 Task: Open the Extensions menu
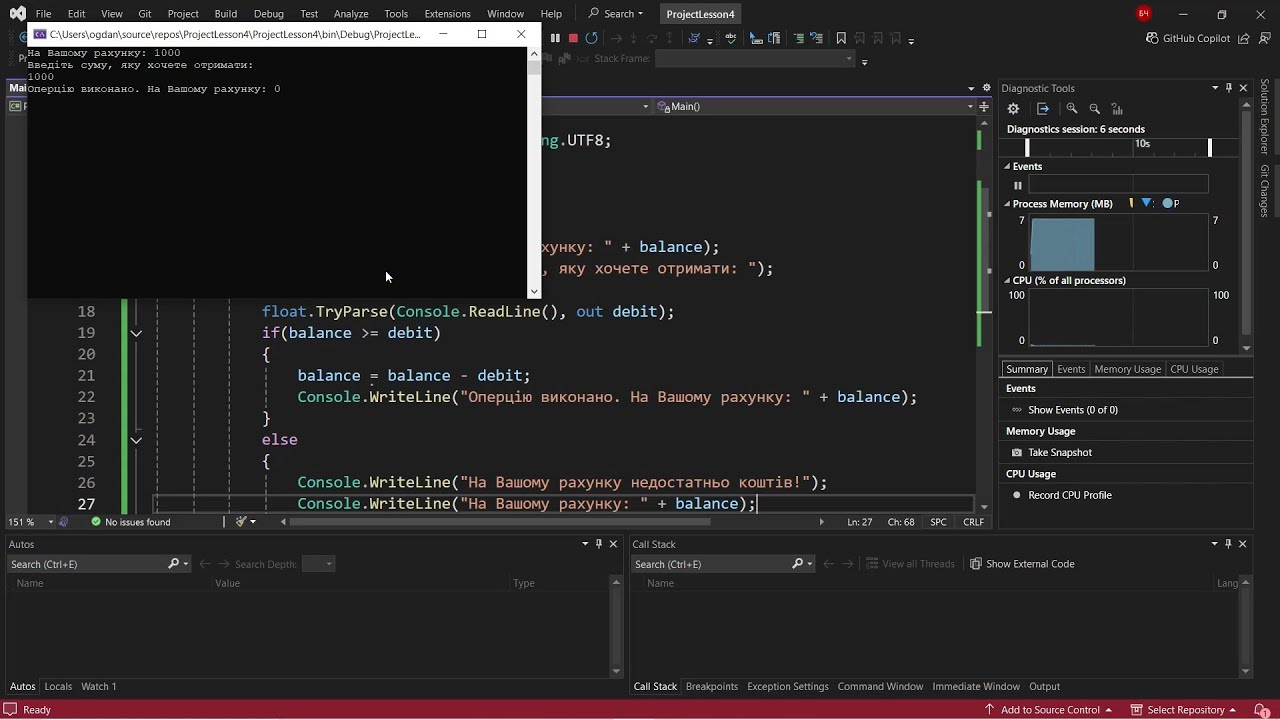point(447,14)
